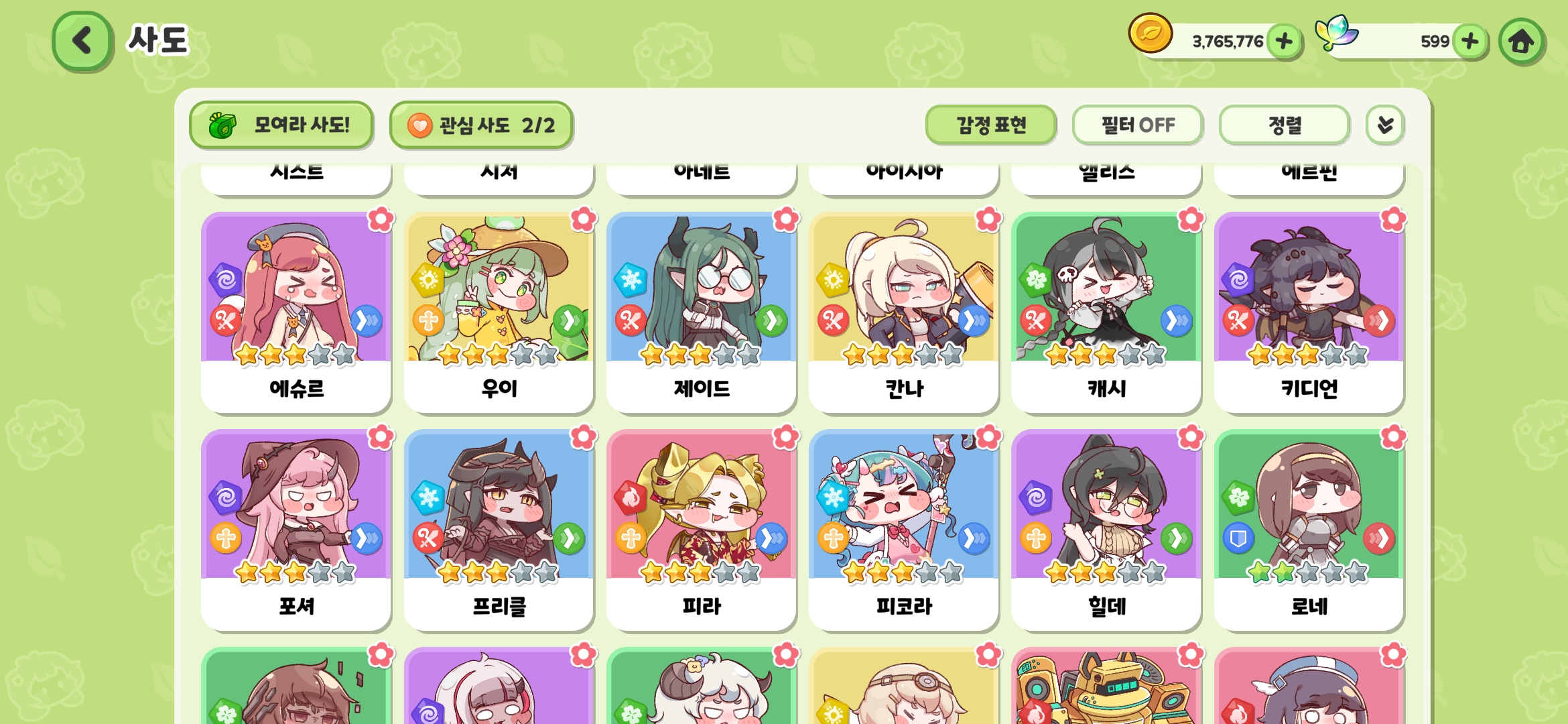
Task: Open the 우이 character card
Action: 499,312
